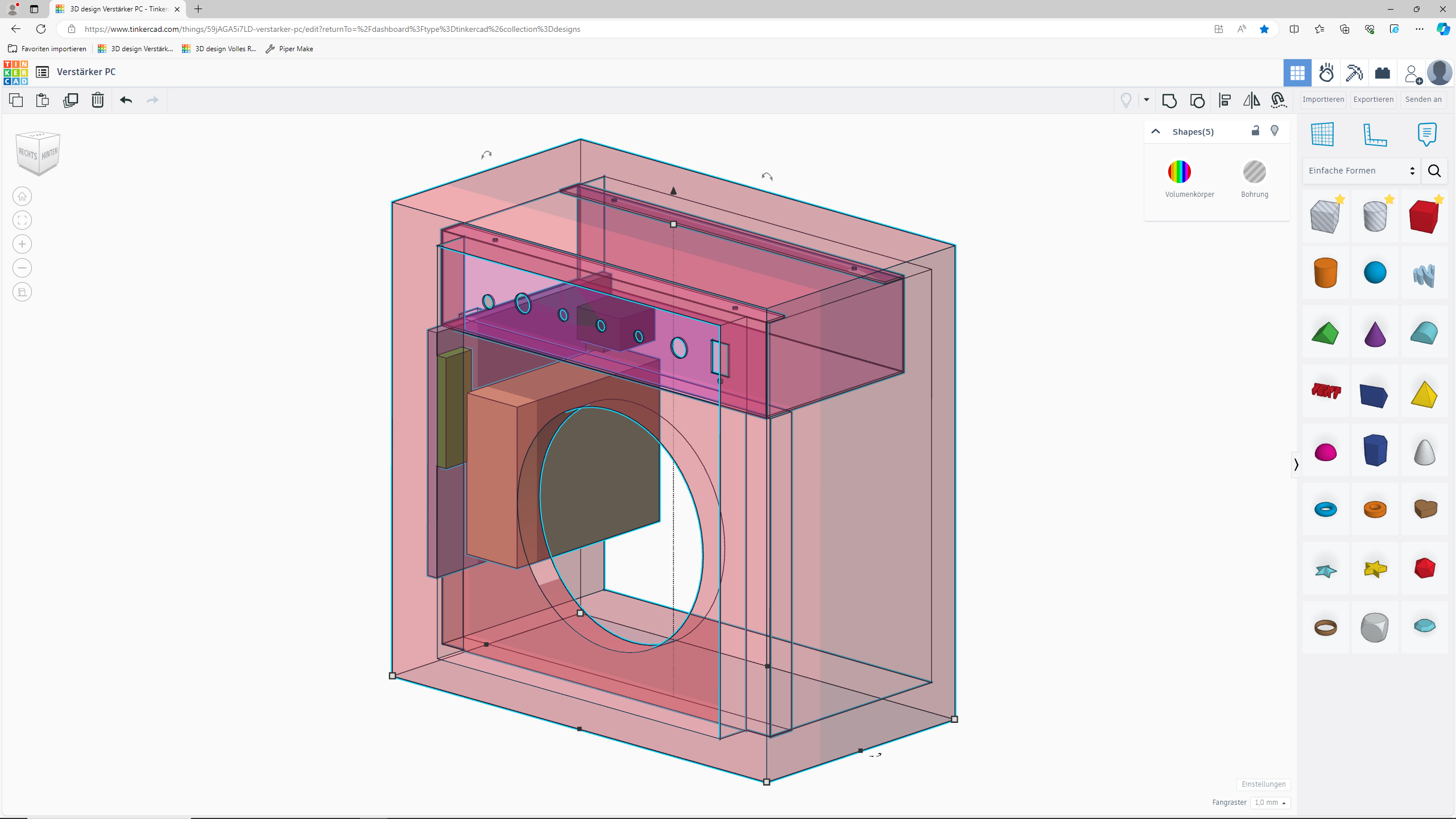The image size is (1456, 819).
Task: Open the Exportieren menu
Action: [x=1373, y=100]
